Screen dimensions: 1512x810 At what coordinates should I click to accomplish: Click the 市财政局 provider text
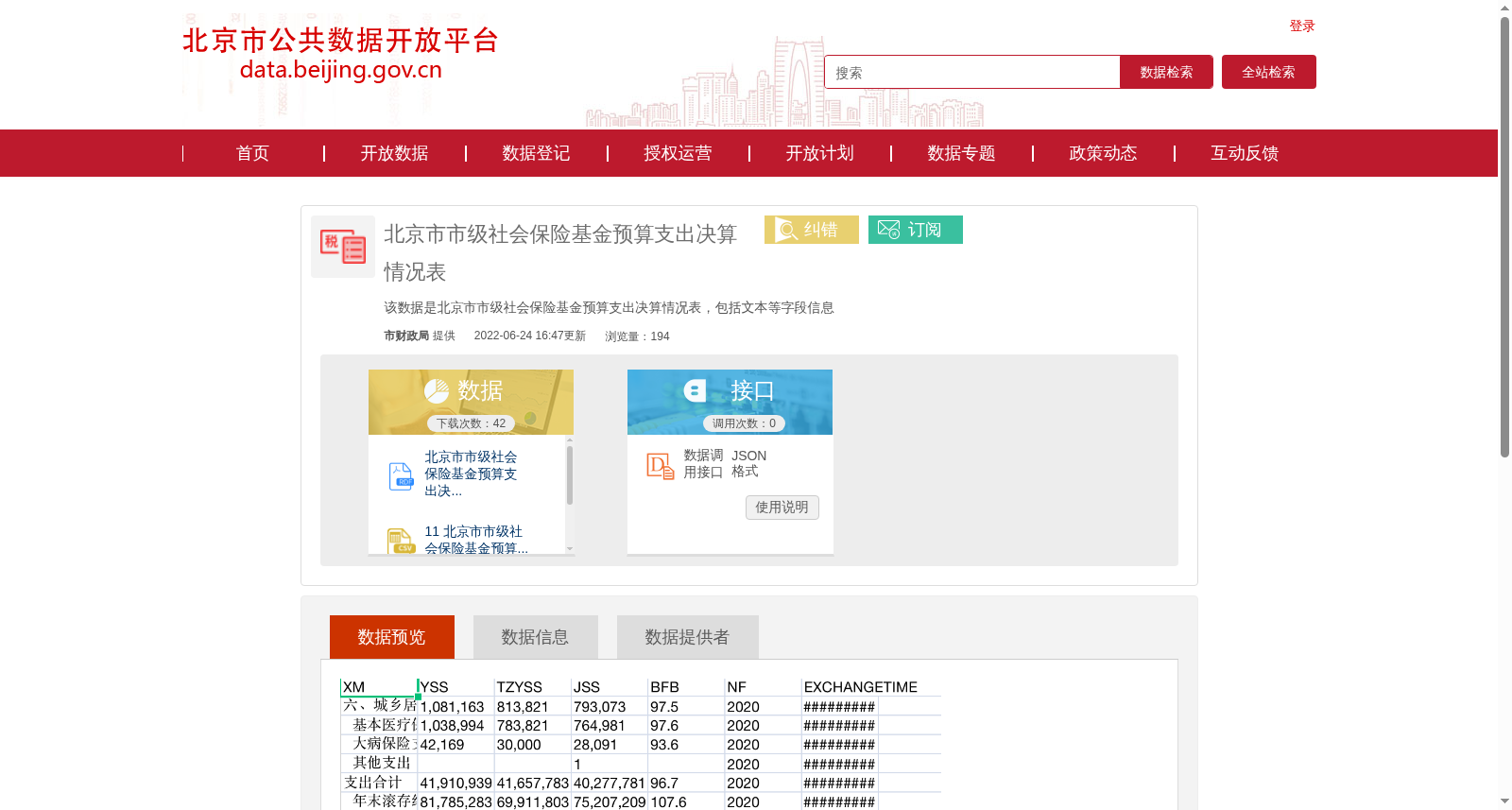point(406,336)
